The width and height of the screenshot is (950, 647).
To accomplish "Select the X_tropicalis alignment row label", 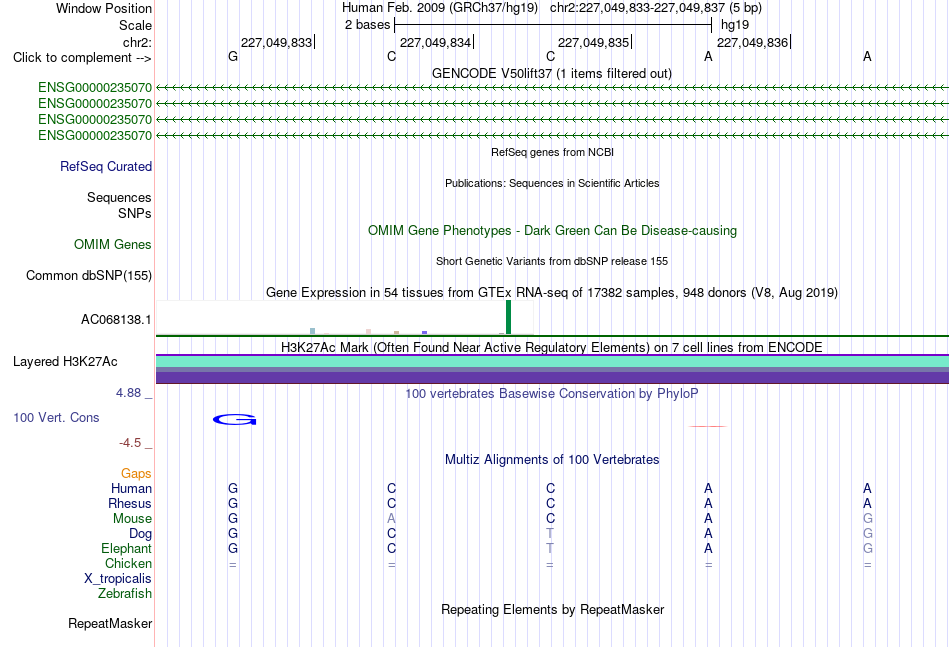I will [x=118, y=579].
